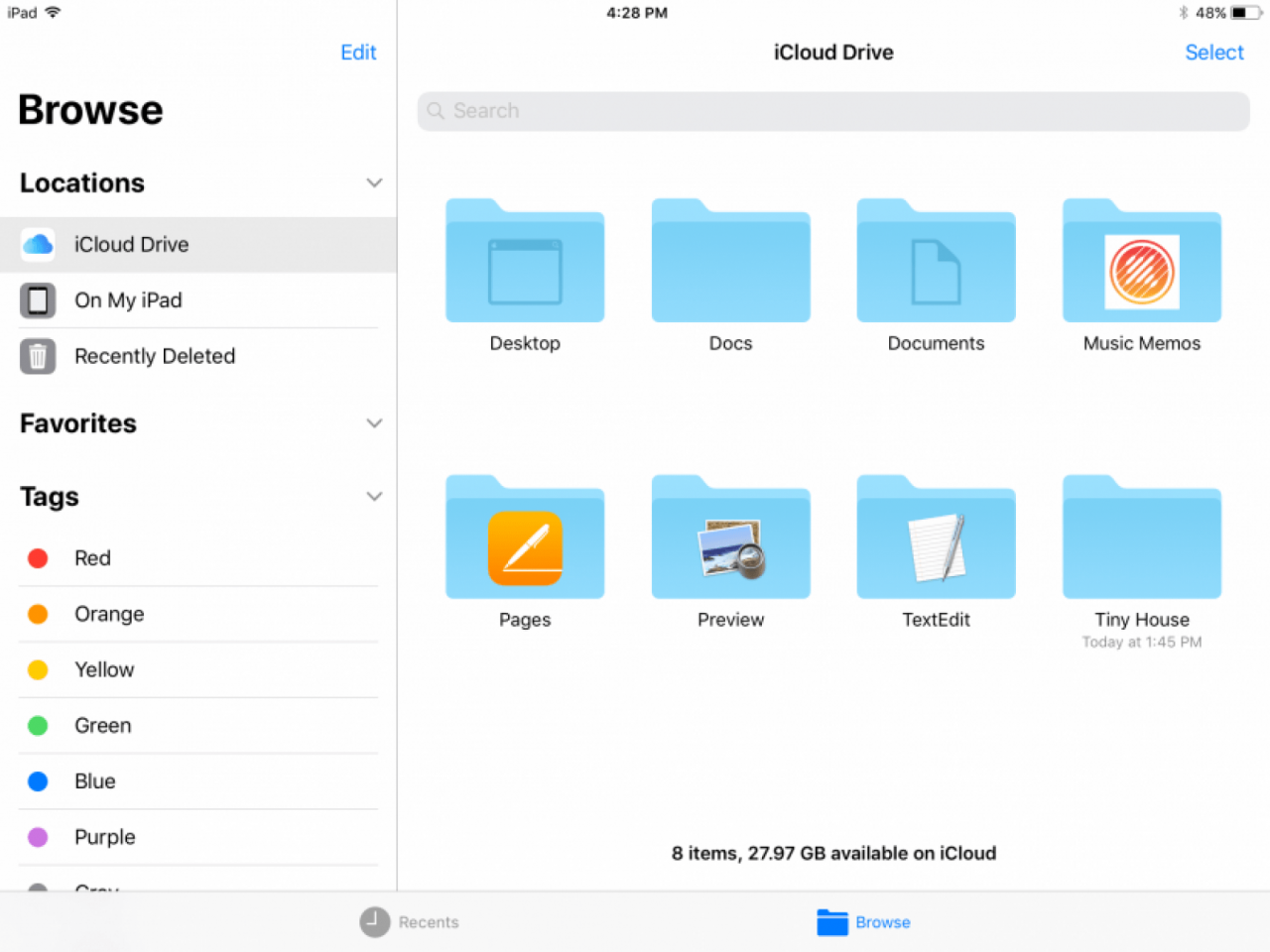Select the Yellow tag dot
This screenshot has width=1270, height=952.
click(x=38, y=670)
